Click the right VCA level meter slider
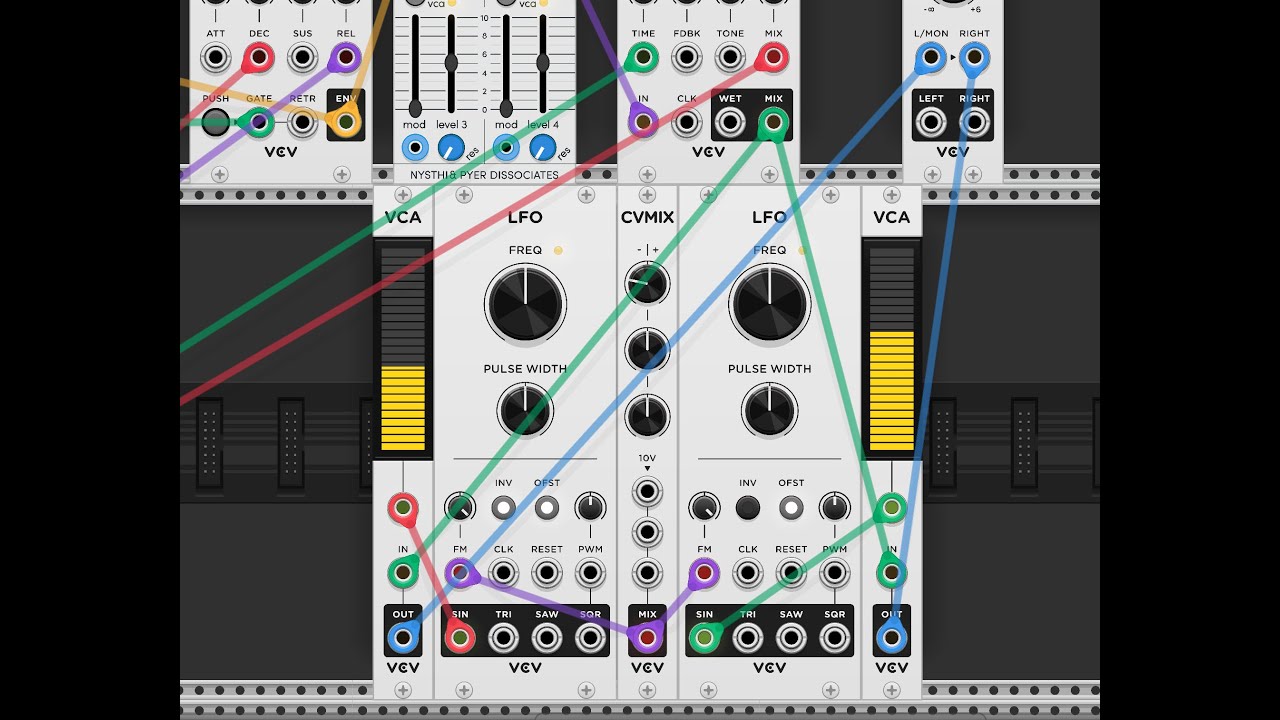Image resolution: width=1280 pixels, height=720 pixels. [x=892, y=348]
